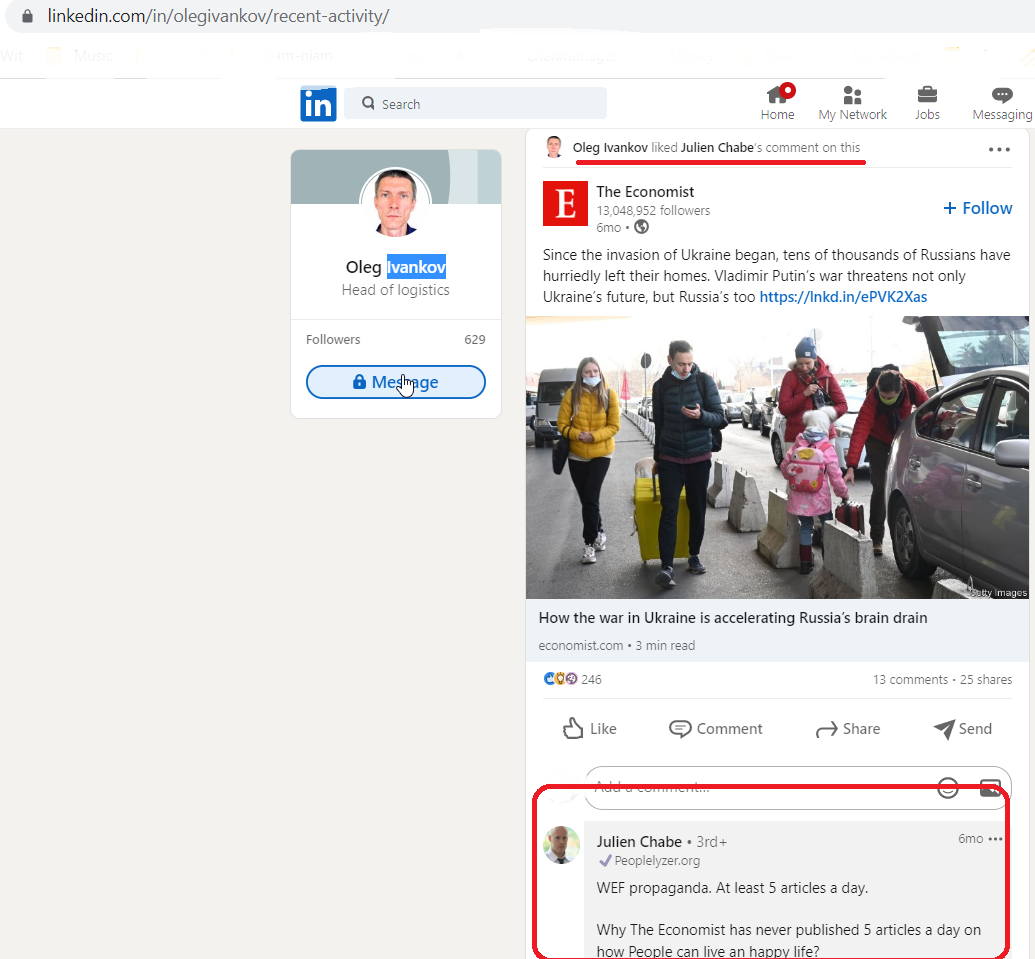Viewport: 1035px width, 959px height.
Task: Follow The Economist
Action: pyautogui.click(x=978, y=208)
